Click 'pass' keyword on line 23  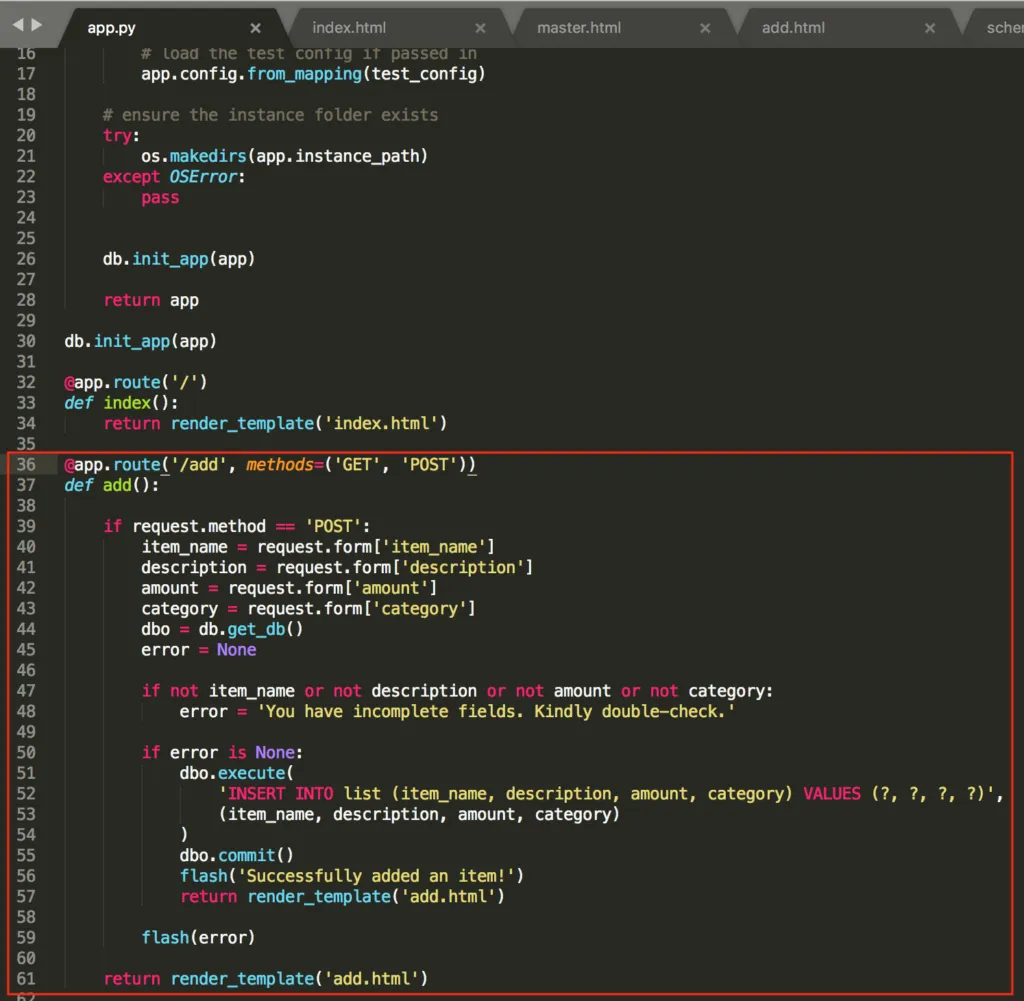point(160,197)
